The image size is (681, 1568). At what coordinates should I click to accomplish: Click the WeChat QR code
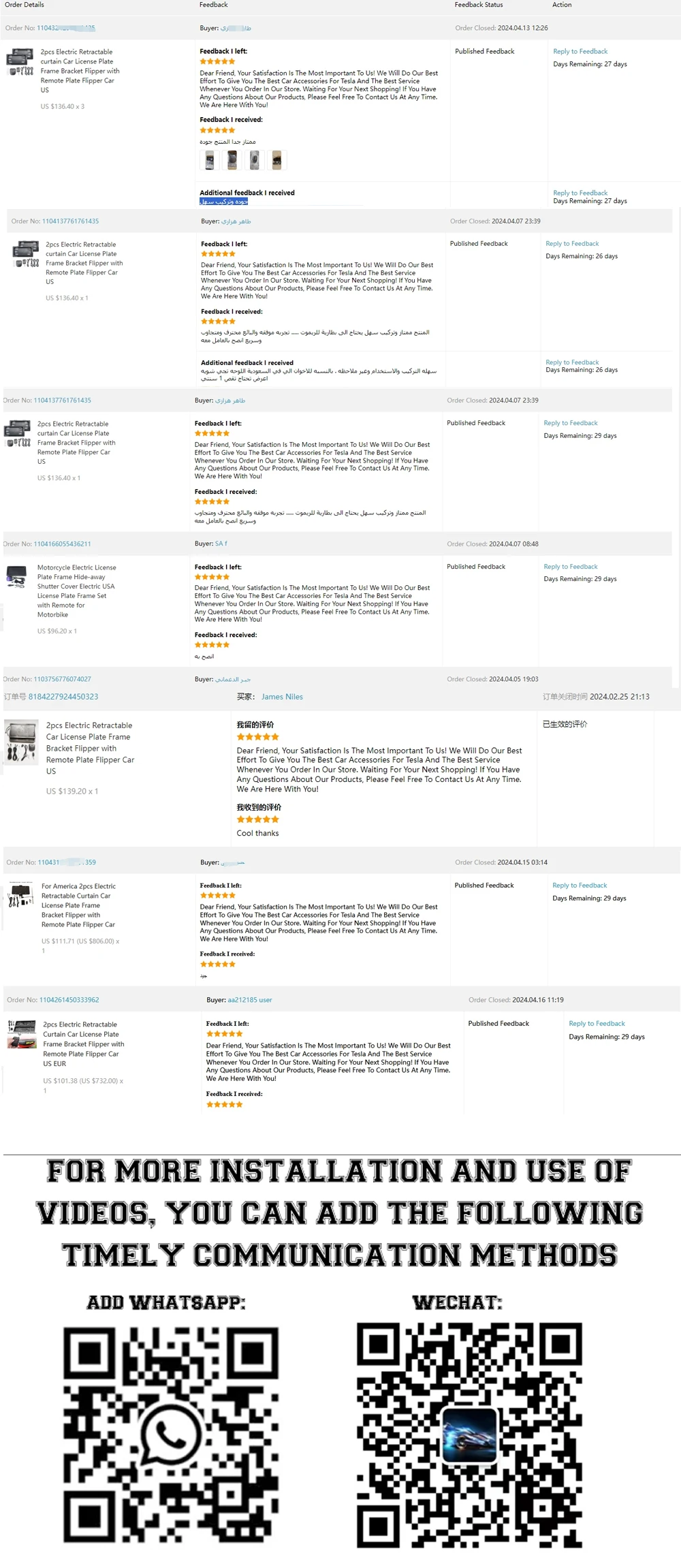469,1436
